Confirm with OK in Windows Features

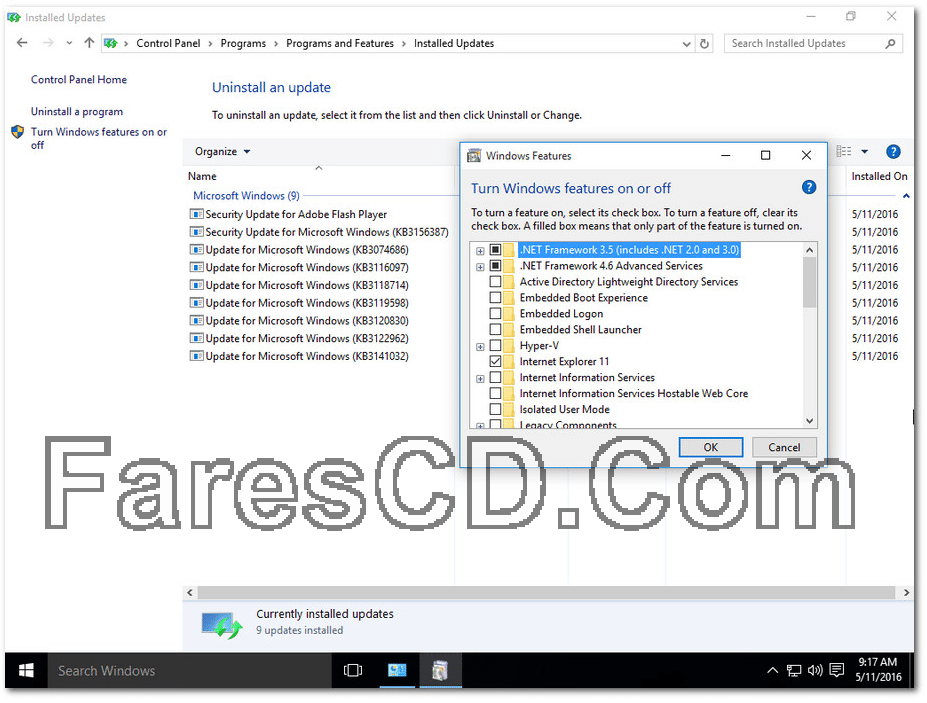[x=711, y=447]
